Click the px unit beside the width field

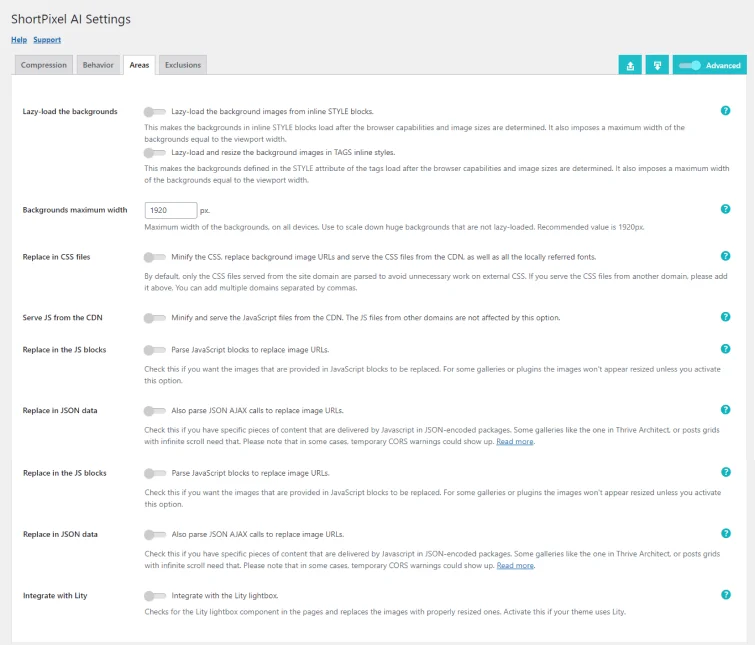tap(205, 210)
